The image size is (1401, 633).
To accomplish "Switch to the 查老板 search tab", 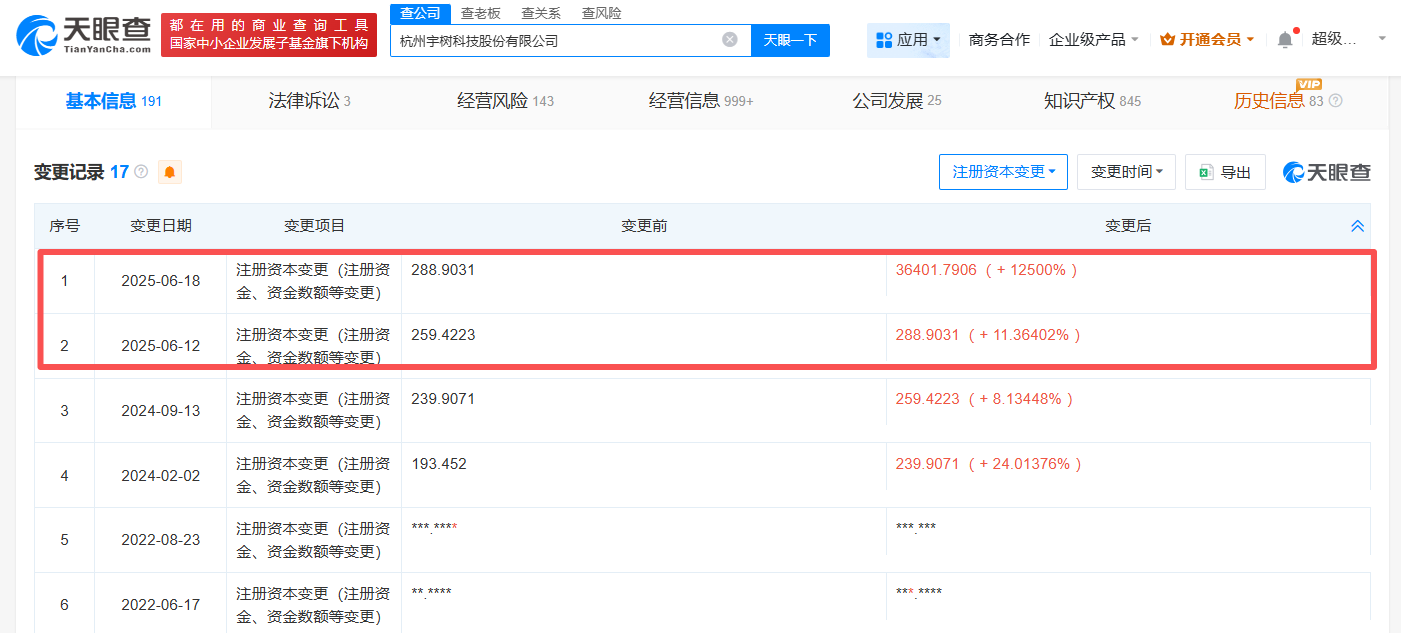I will [480, 13].
